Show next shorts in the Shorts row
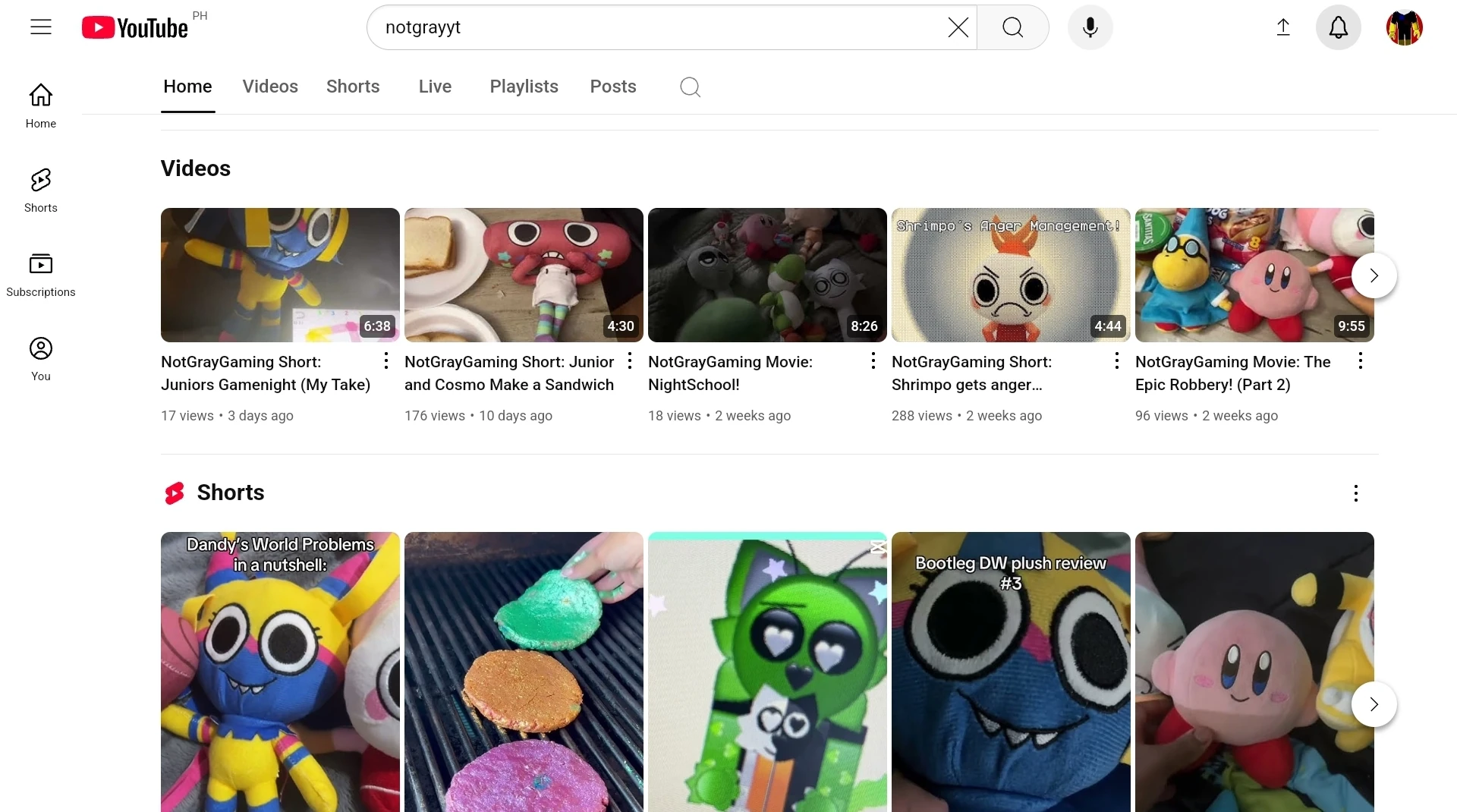Screen dimensions: 1457x812 tap(1374, 704)
